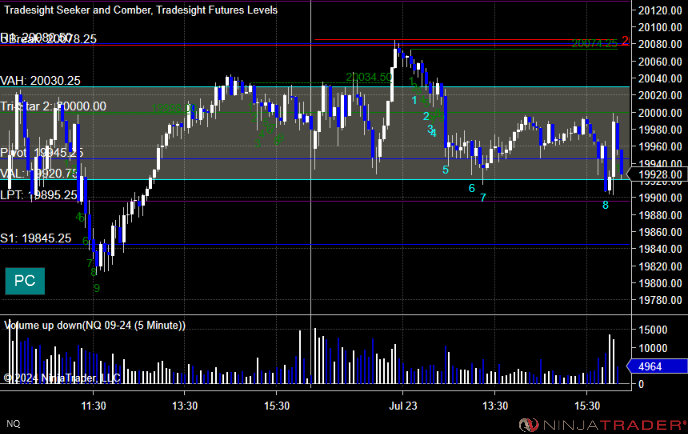Image resolution: width=688 pixels, height=434 pixels.
Task: Click the 20120.00 price axis label
Action: tap(660, 11)
